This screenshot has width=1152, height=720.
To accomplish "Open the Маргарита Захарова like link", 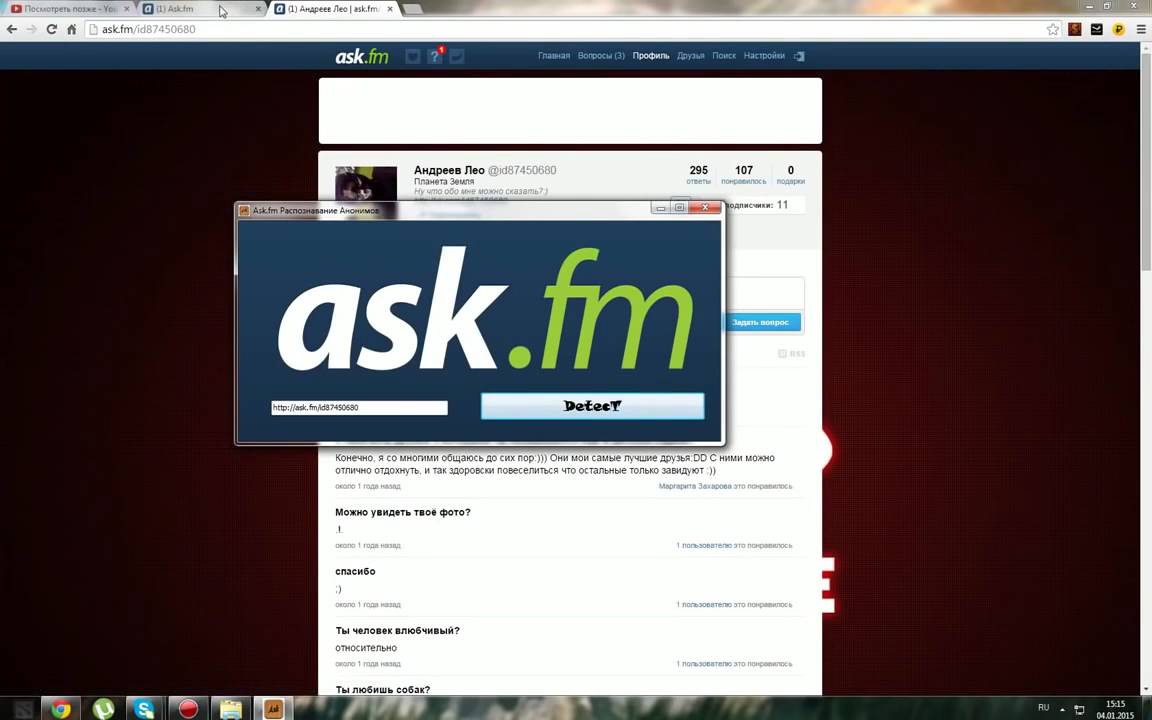I will point(695,486).
